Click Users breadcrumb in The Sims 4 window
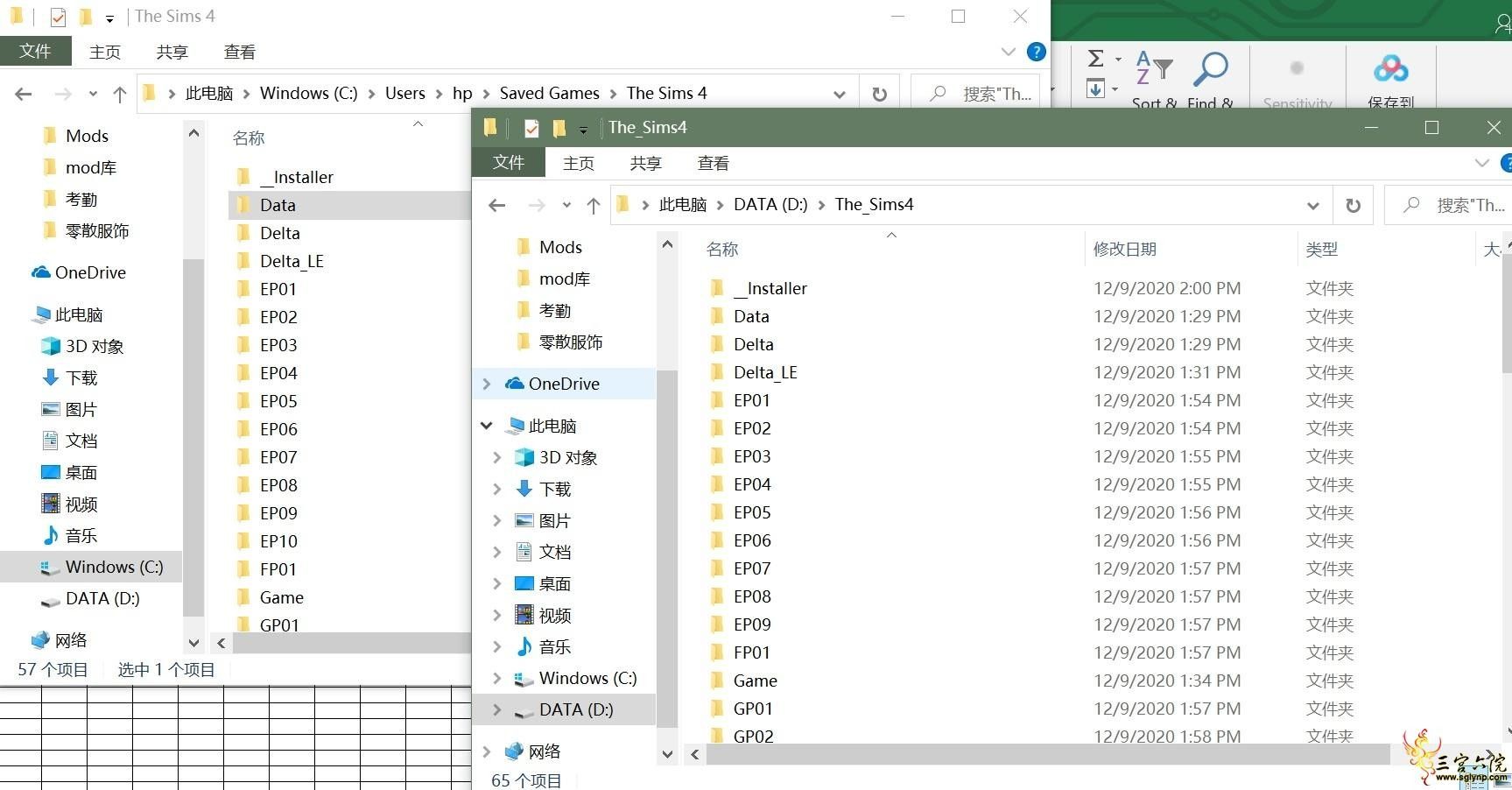 [x=404, y=94]
